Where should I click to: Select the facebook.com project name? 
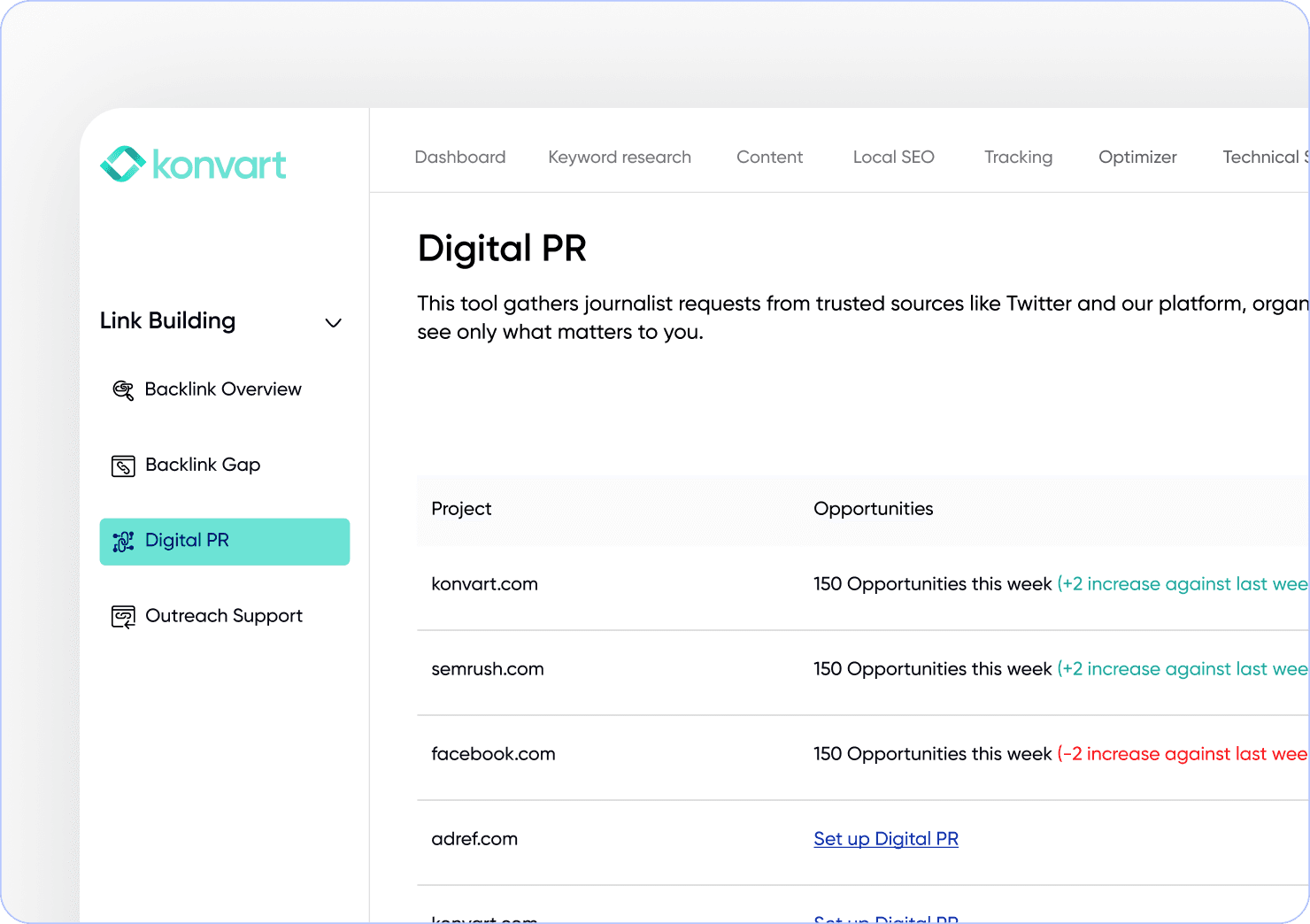point(493,754)
